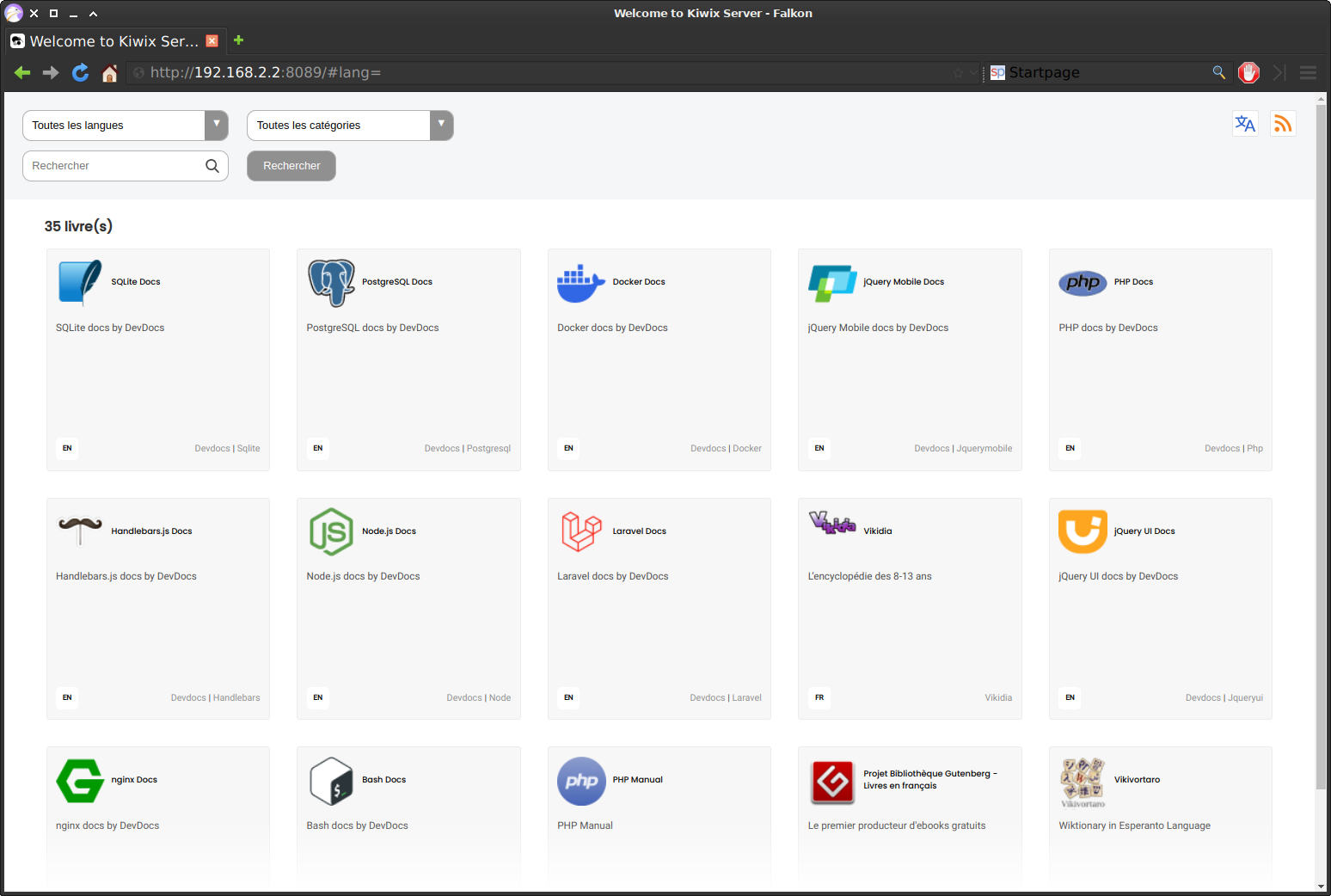The height and width of the screenshot is (896, 1331).
Task: Click the Devdocs | Jquerymobile tags
Action: 963,449
